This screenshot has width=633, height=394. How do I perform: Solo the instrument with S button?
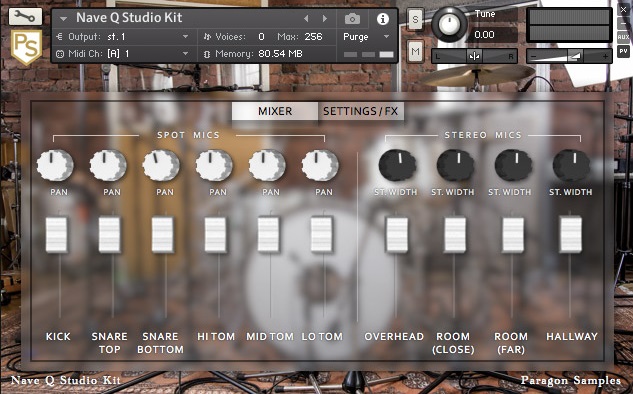point(415,19)
